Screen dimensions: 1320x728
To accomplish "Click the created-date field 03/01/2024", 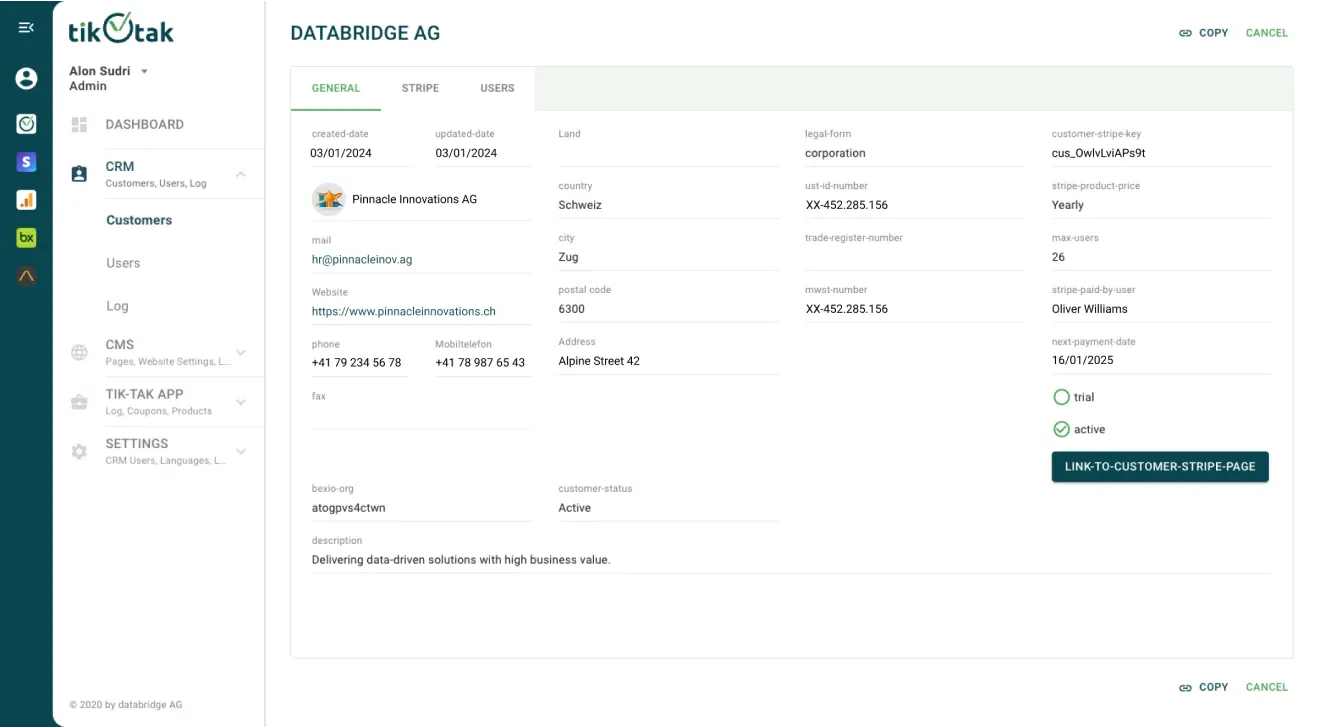I will coord(360,146).
